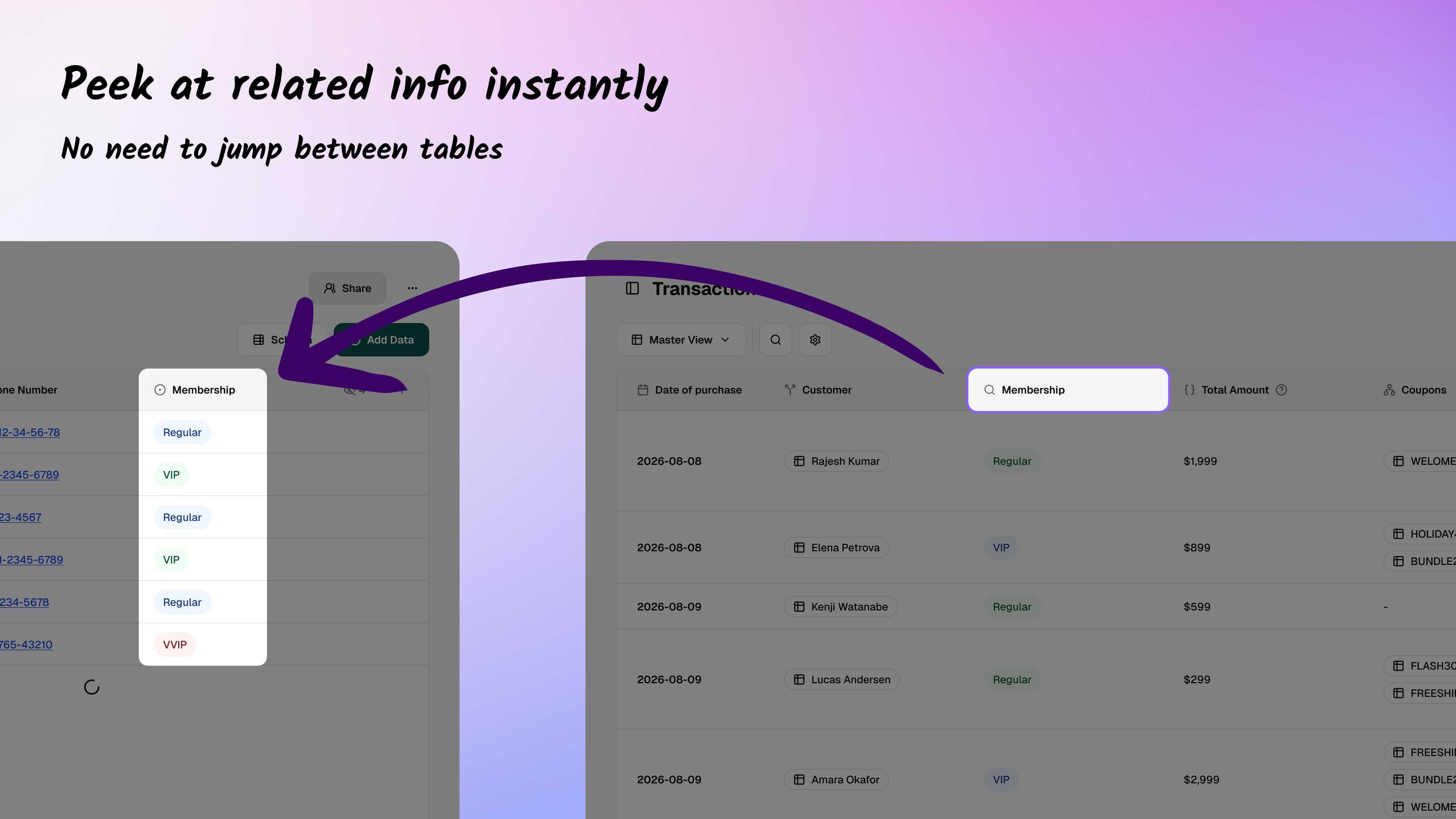The image size is (1456, 819).
Task: Click the search icon in Transactions toolbar
Action: coord(775,340)
